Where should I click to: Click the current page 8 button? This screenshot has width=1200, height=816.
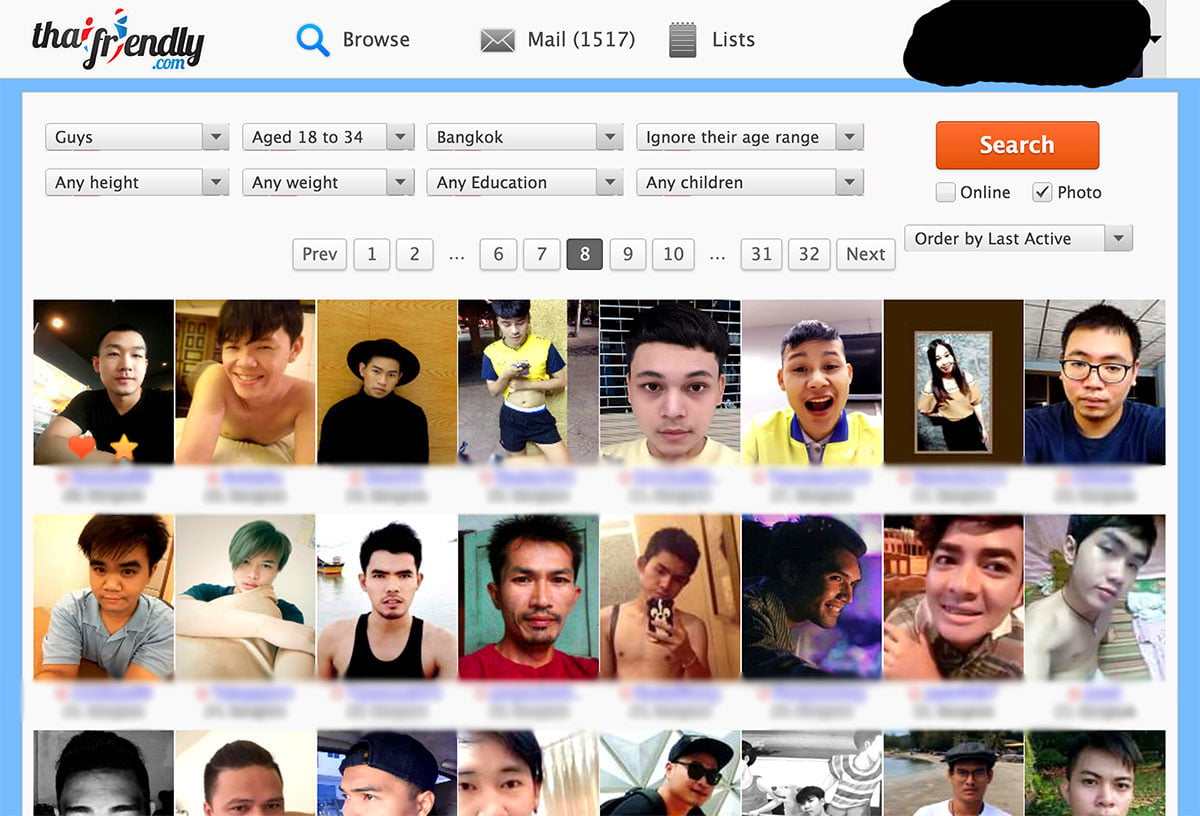pyautogui.click(x=585, y=254)
